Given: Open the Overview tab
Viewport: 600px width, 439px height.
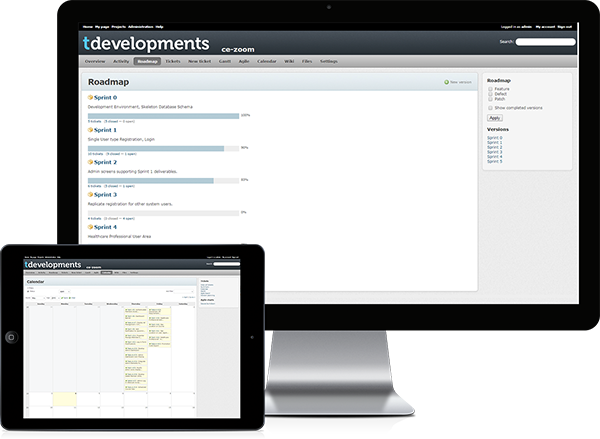Looking at the screenshot, I should pyautogui.click(x=95, y=61).
